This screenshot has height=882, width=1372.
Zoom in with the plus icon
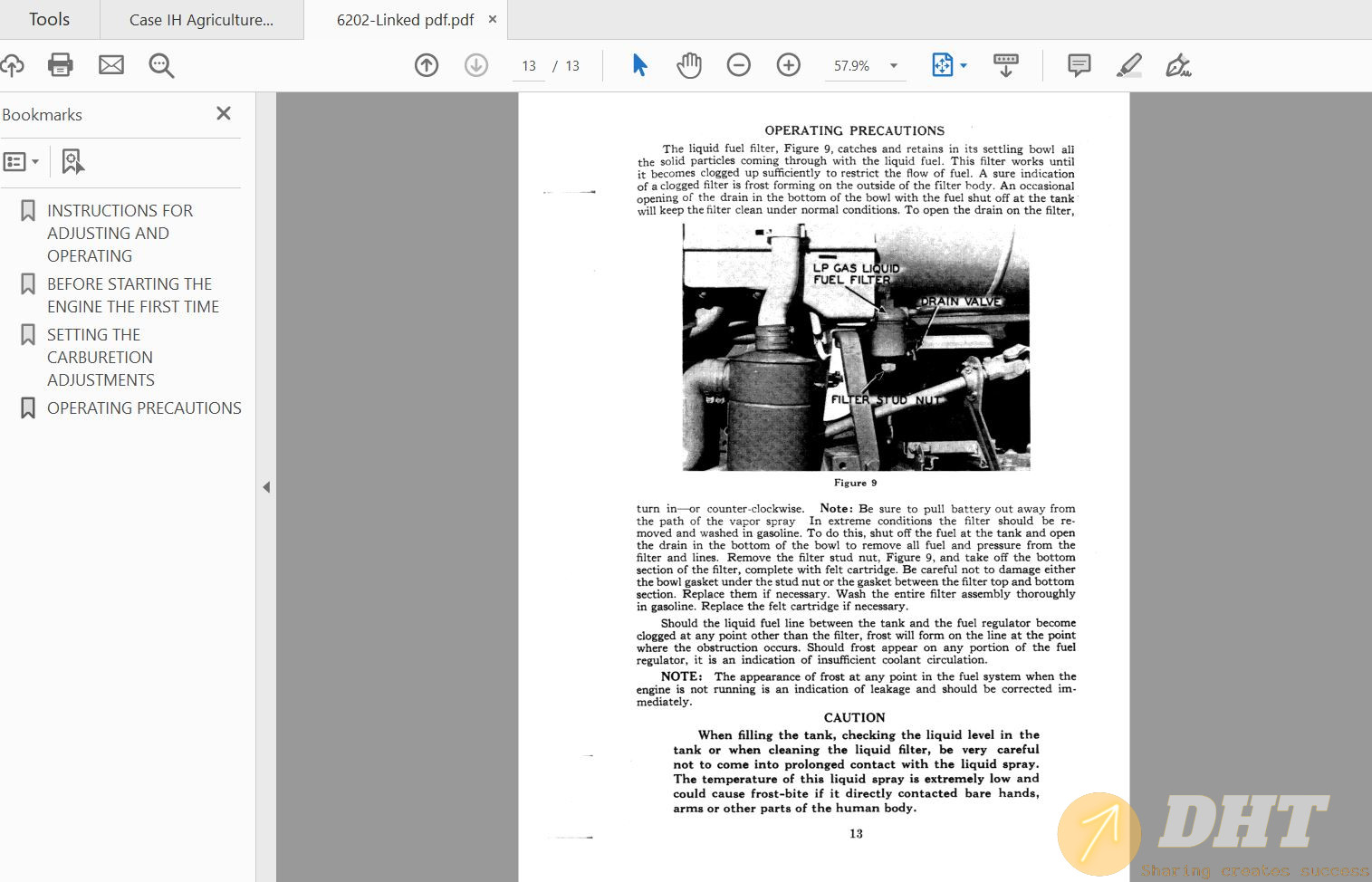[789, 65]
